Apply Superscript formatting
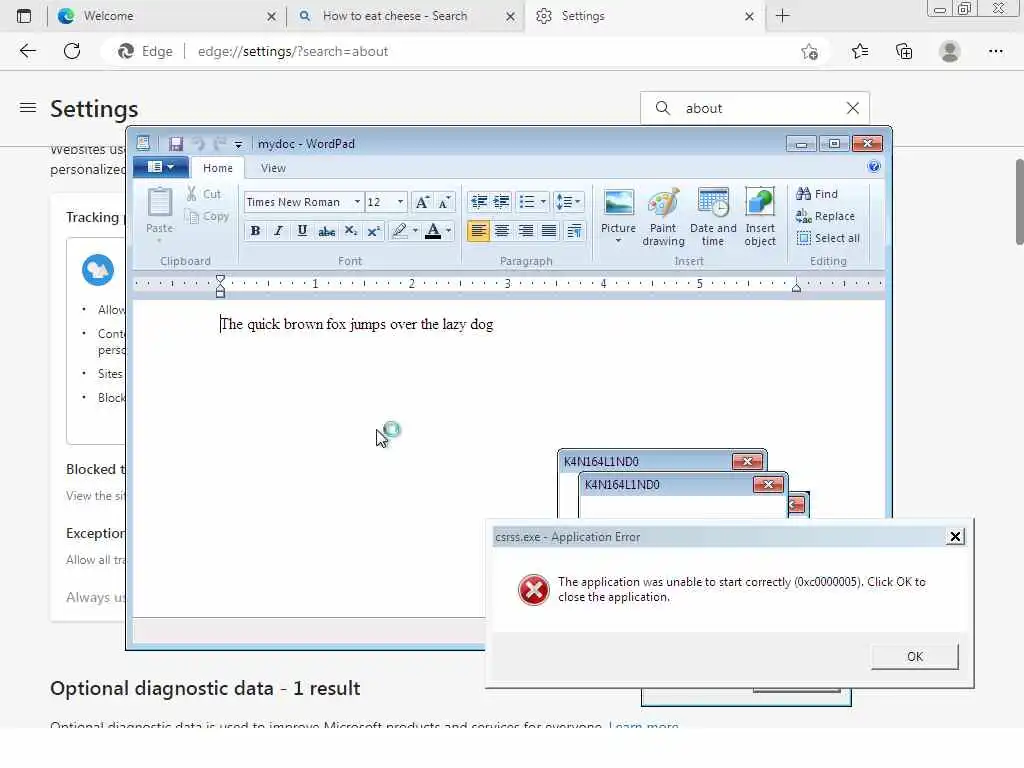The height and width of the screenshot is (768, 1024). (374, 231)
